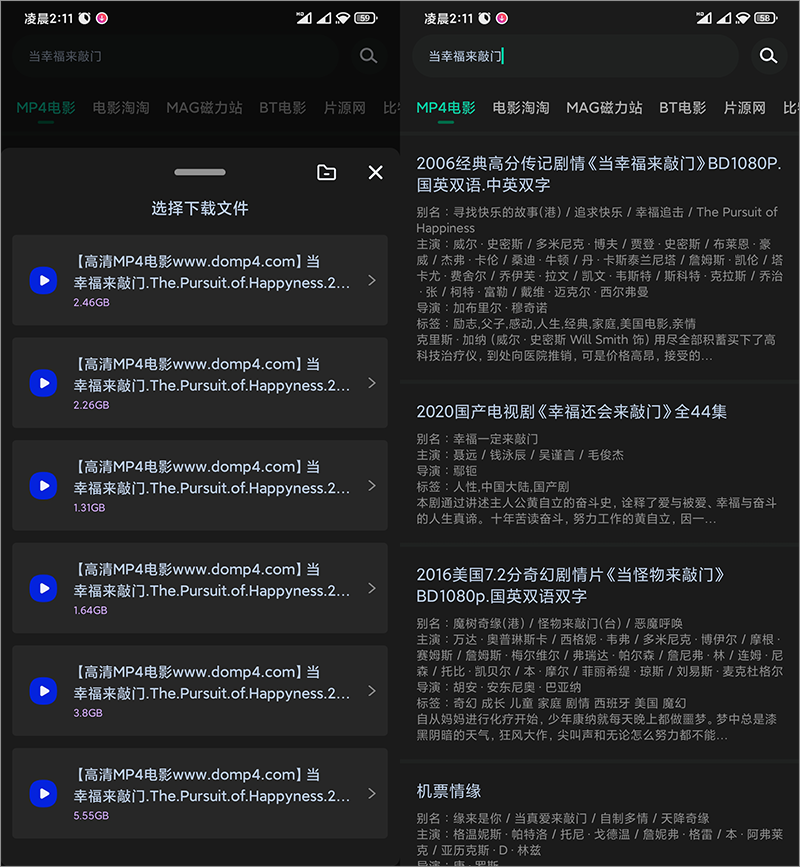The image size is (800, 867).
Task: Play the 5.55GB file
Action: point(43,793)
